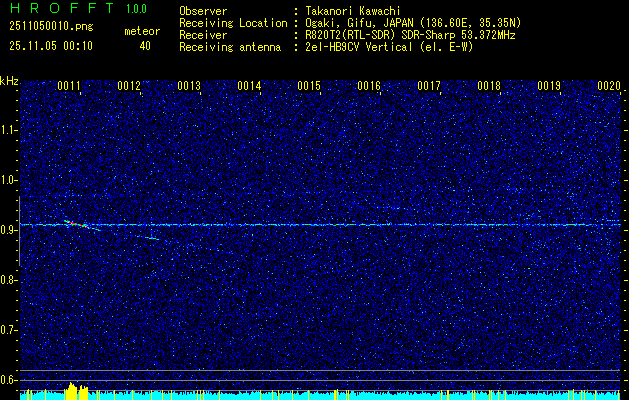Image resolution: width=629 pixels, height=400 pixels.
Task: Click the kHz axis unit label
Action: pos(9,81)
